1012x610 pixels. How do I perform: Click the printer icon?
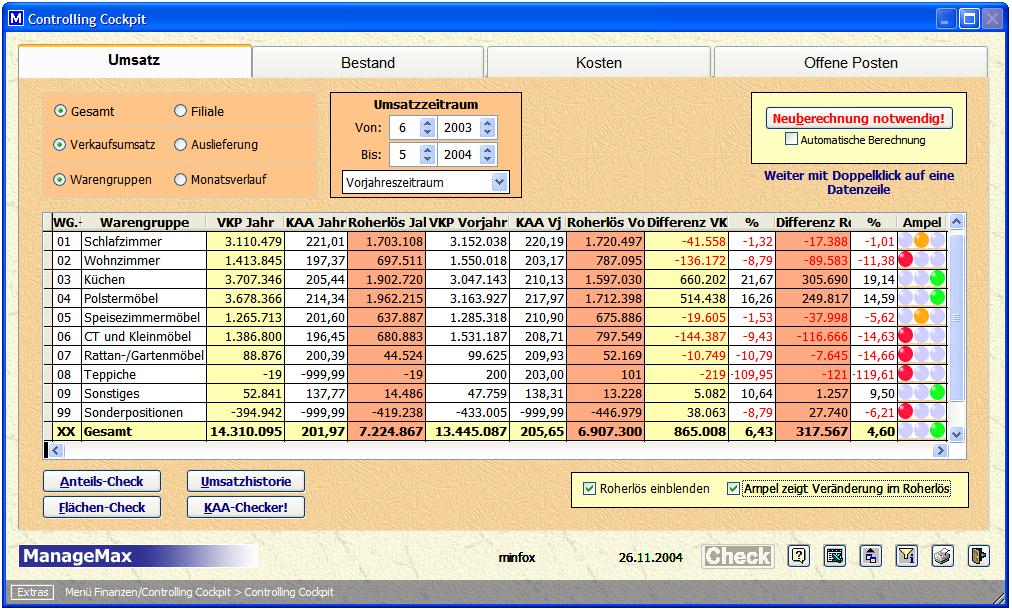tap(941, 557)
